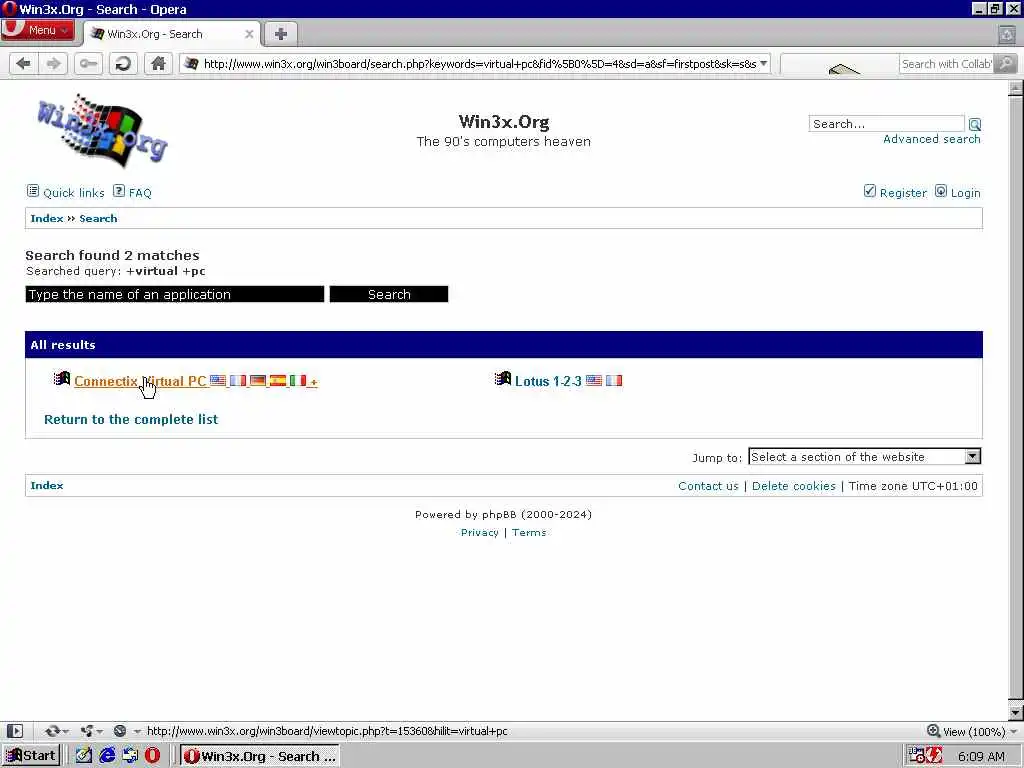Go back with the Back arrow
This screenshot has height=768, width=1024.
24,63
